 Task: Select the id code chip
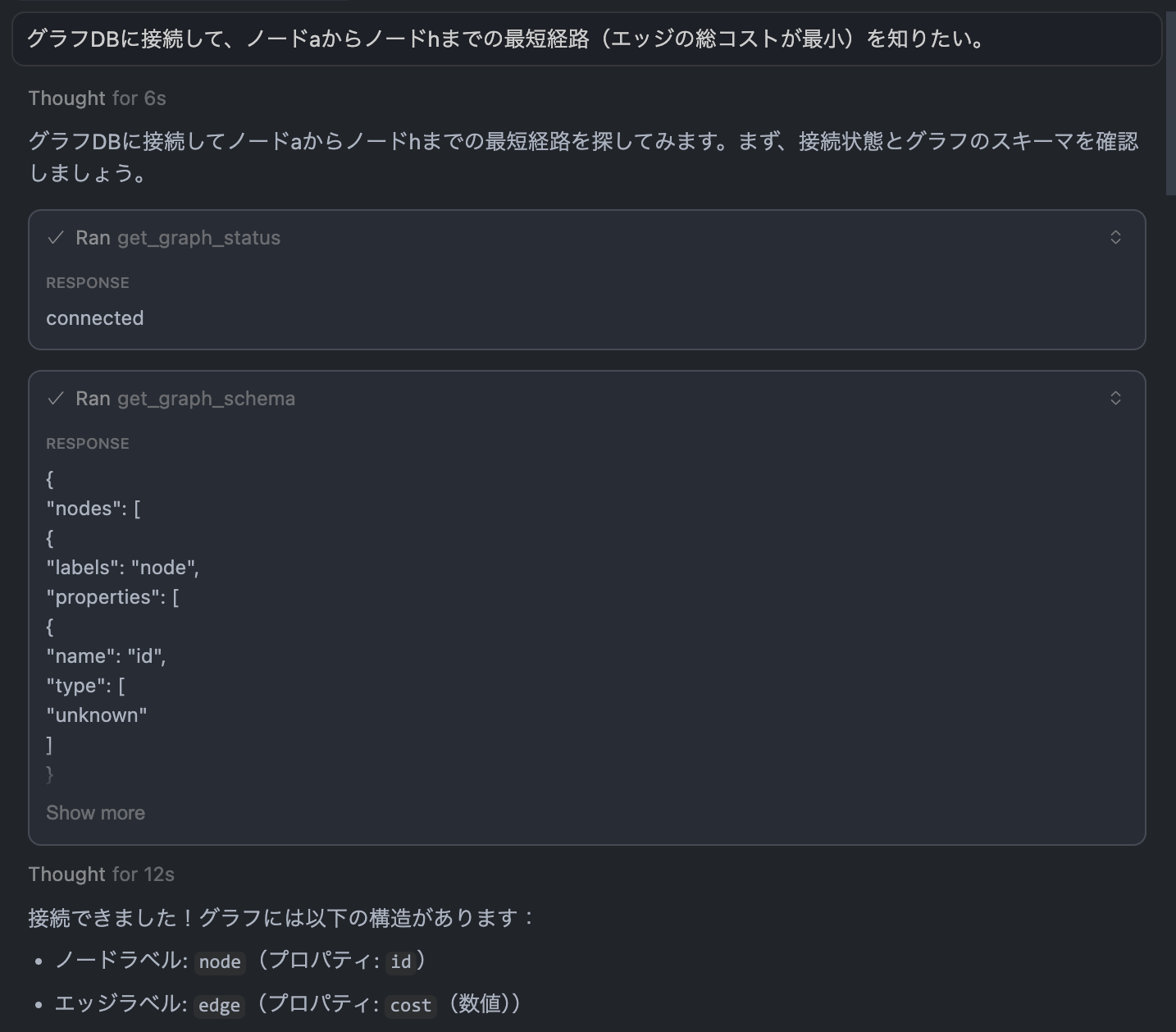click(401, 961)
